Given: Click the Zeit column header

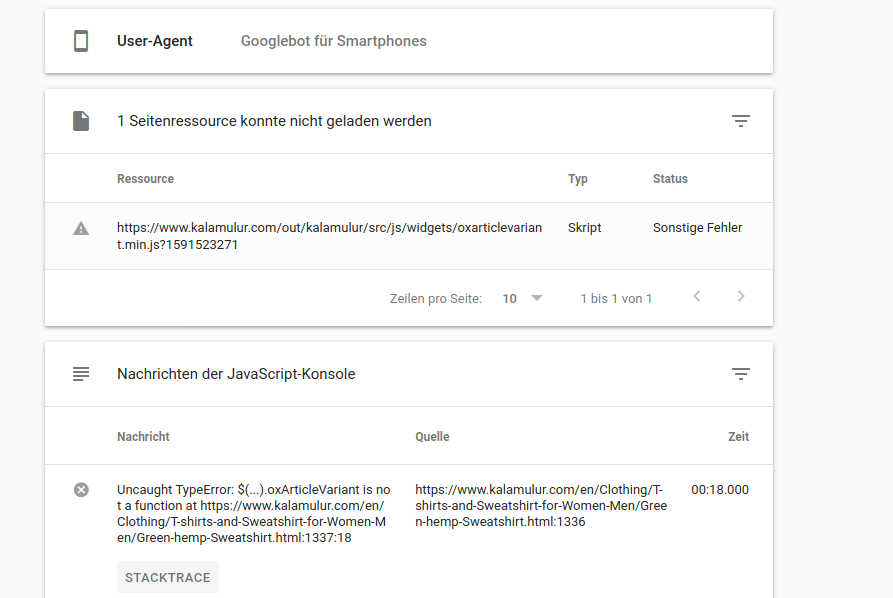Looking at the screenshot, I should [738, 437].
